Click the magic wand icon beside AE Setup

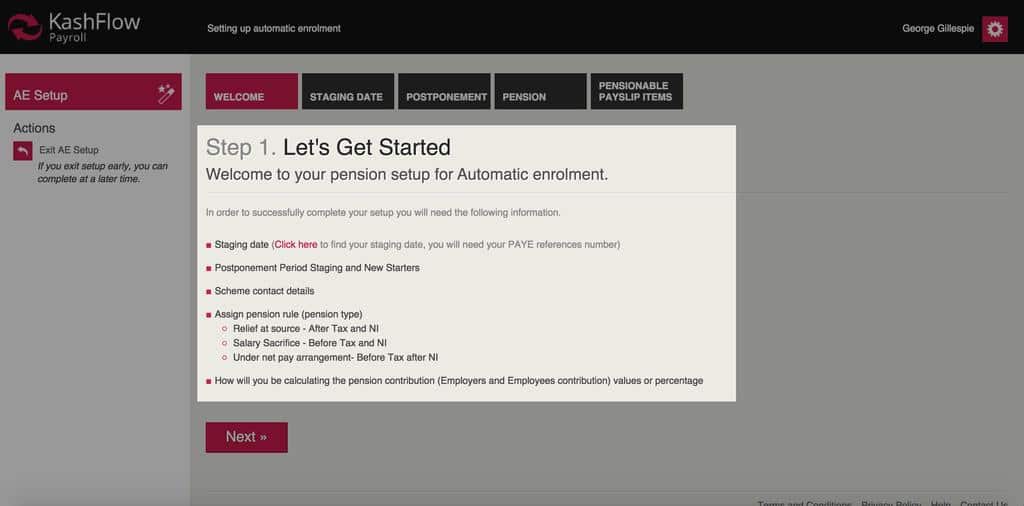click(166, 94)
